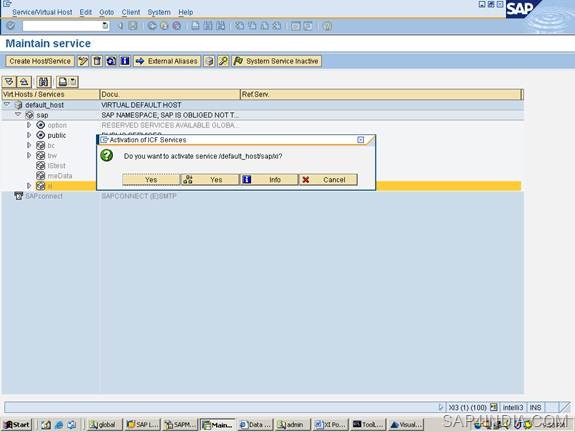Click the binoculars Find icon
Viewport: 575px width, 432px height.
[44, 82]
